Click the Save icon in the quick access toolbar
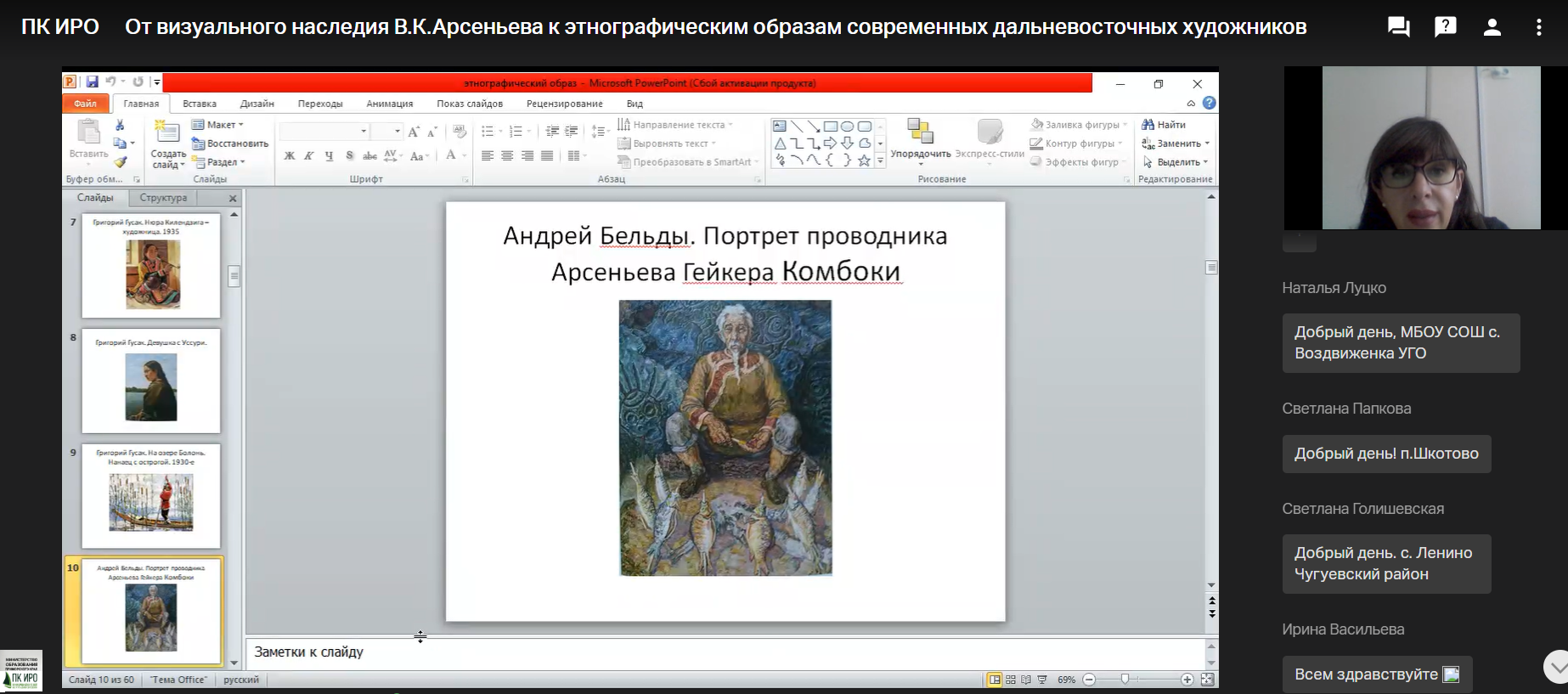Screen dimensions: 1568x694 click(92, 82)
